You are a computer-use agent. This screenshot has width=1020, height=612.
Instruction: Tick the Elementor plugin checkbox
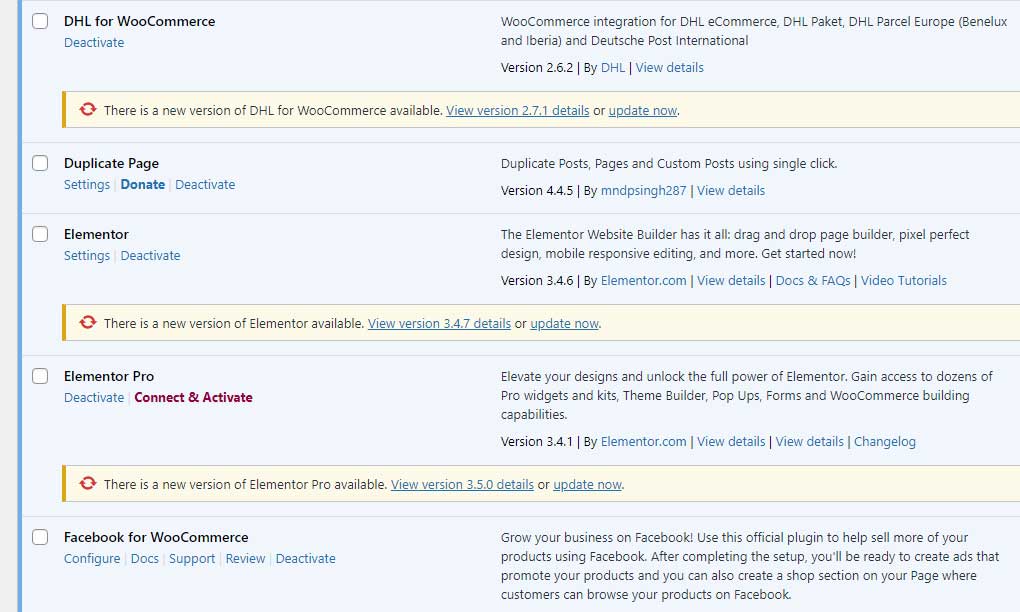(x=39, y=233)
